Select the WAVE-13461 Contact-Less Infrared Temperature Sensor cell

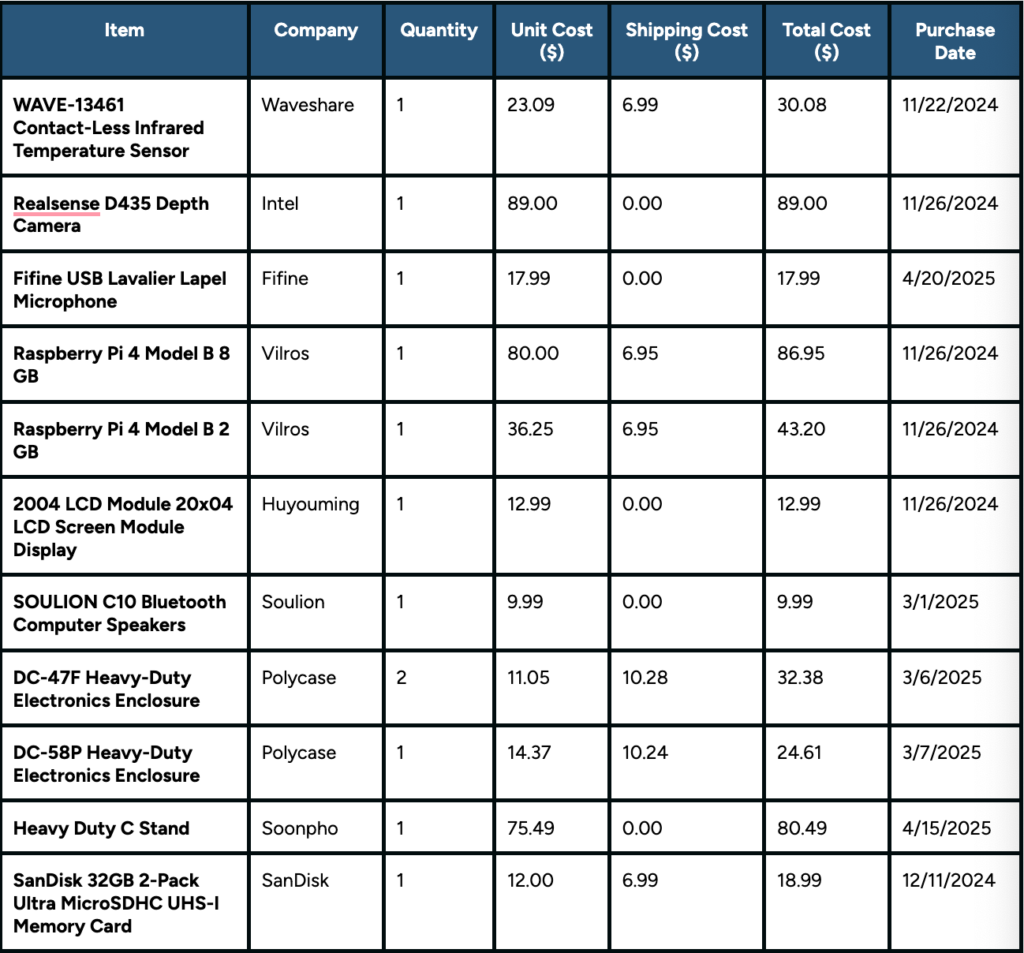pyautogui.click(x=124, y=127)
